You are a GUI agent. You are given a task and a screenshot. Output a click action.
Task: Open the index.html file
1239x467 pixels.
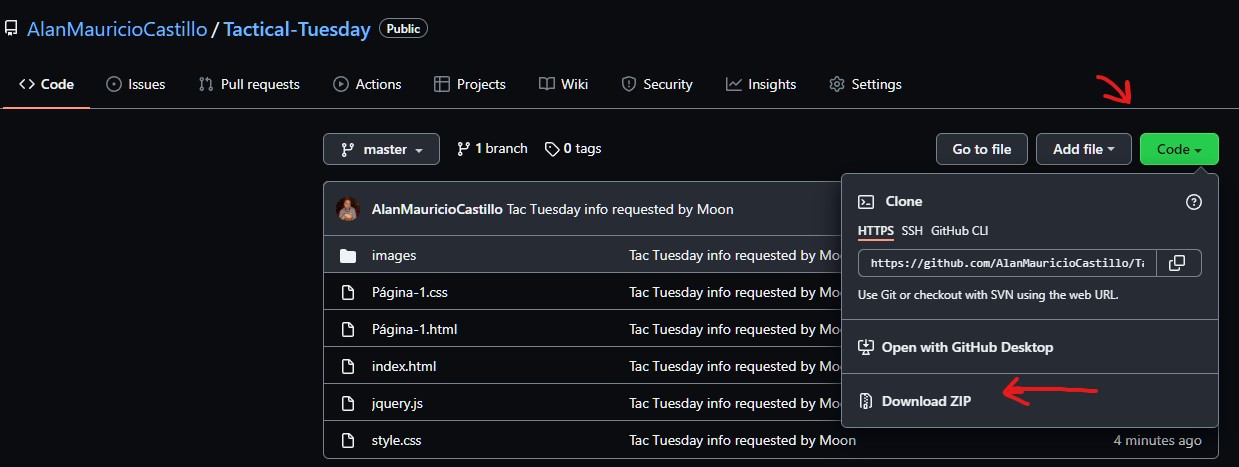tap(404, 366)
